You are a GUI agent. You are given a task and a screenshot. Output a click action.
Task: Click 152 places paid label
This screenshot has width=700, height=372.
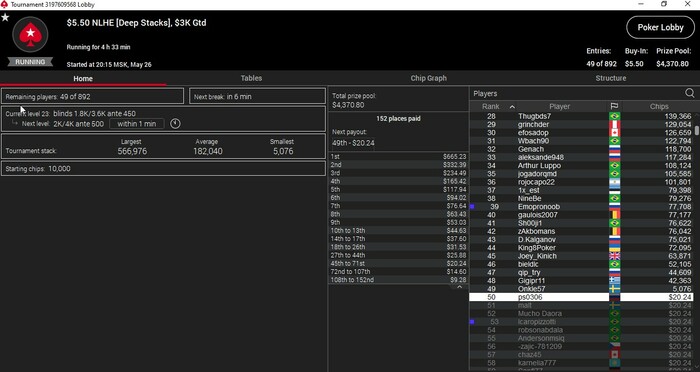pos(398,119)
